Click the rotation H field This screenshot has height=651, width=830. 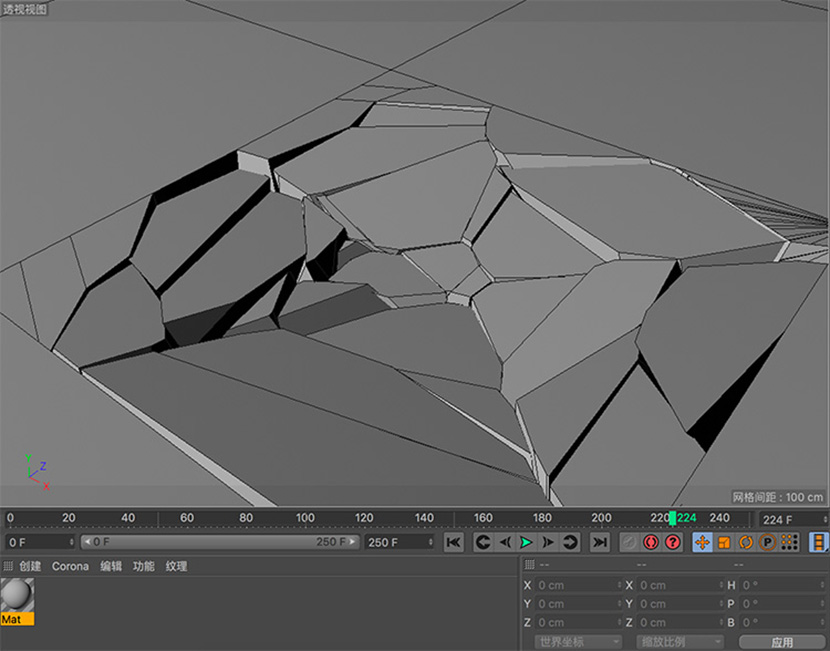click(x=782, y=585)
